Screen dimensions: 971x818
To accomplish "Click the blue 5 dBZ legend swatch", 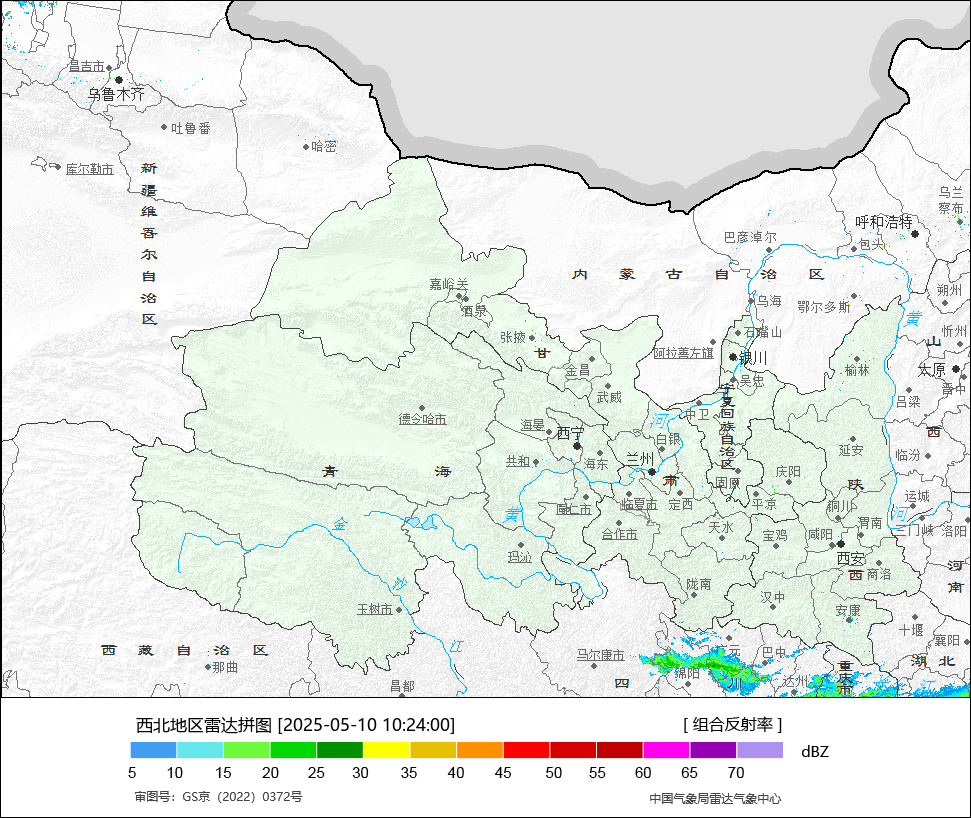I will 154,751.
